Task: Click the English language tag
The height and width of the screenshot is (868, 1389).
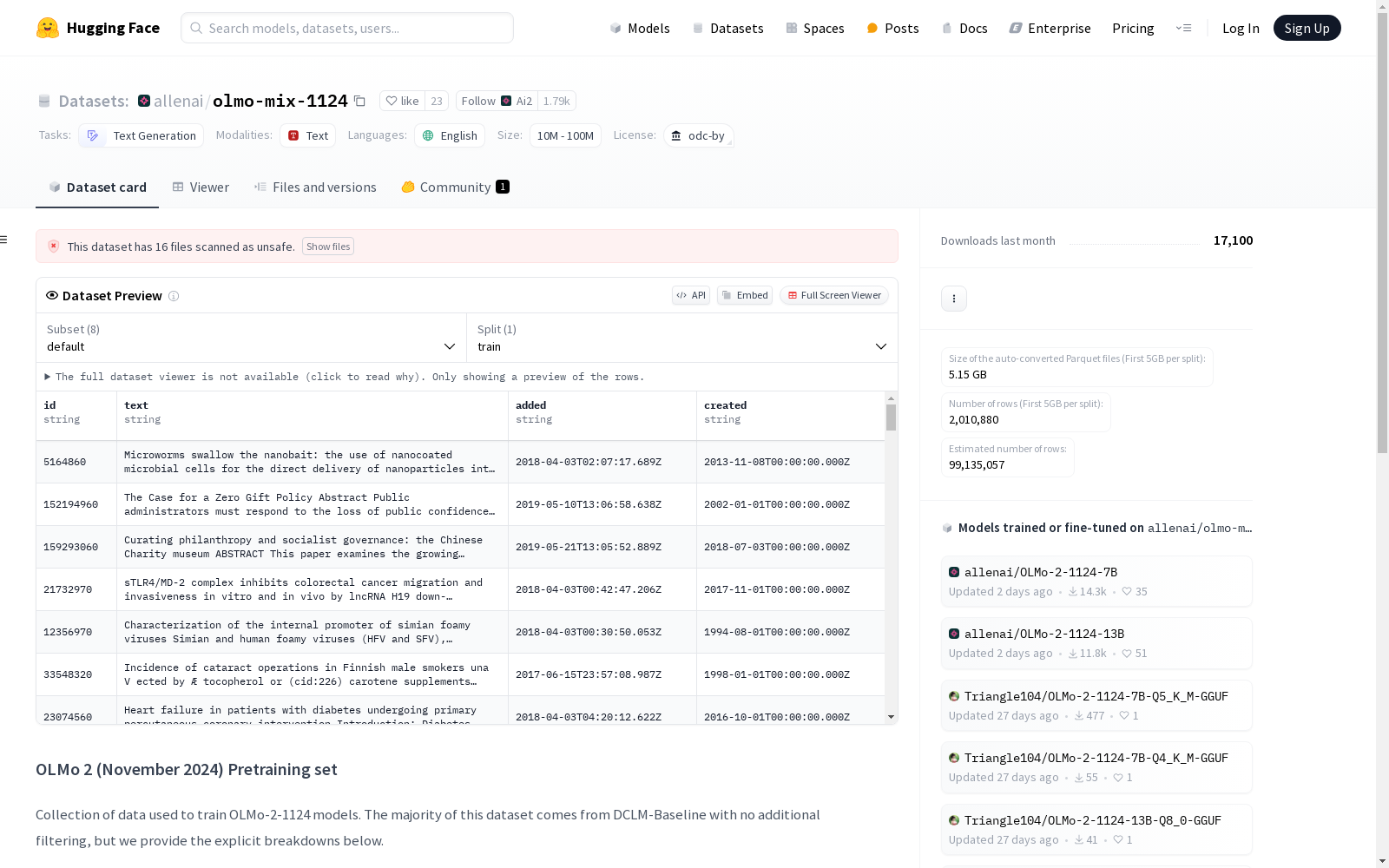Action: point(450,135)
